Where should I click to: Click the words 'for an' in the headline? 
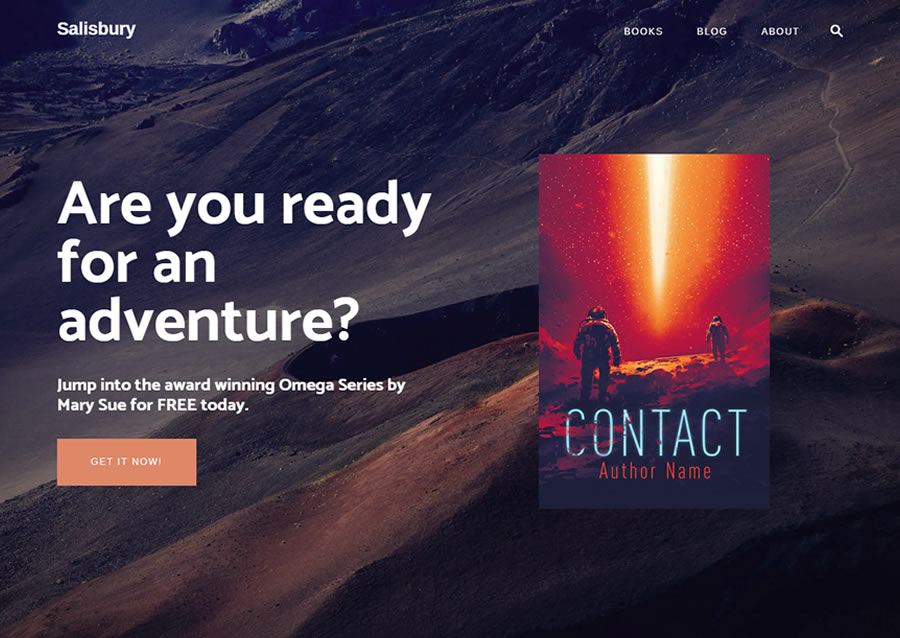click(x=137, y=263)
